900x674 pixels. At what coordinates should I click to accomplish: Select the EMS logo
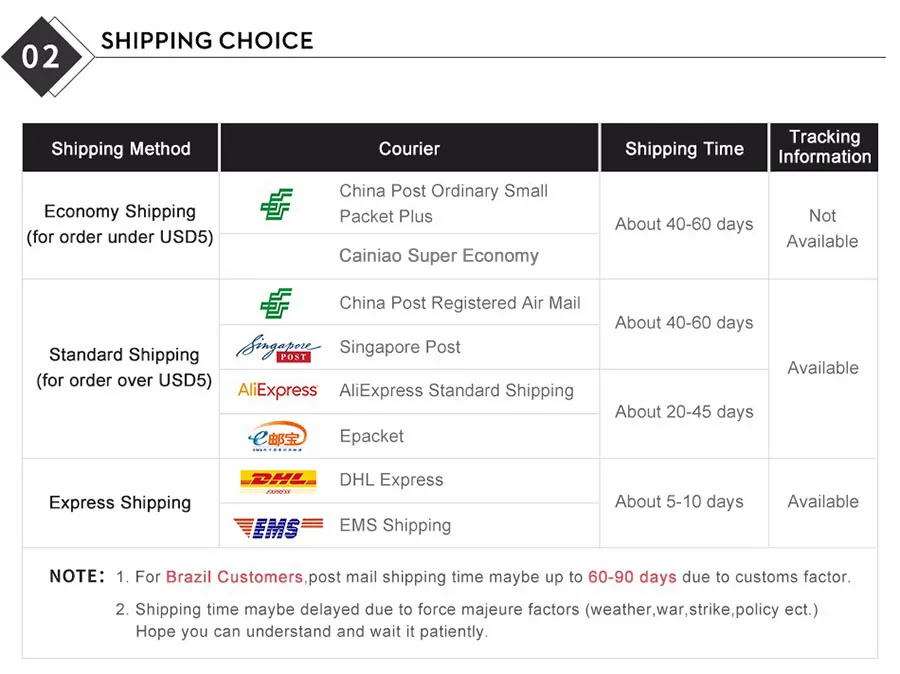click(278, 527)
